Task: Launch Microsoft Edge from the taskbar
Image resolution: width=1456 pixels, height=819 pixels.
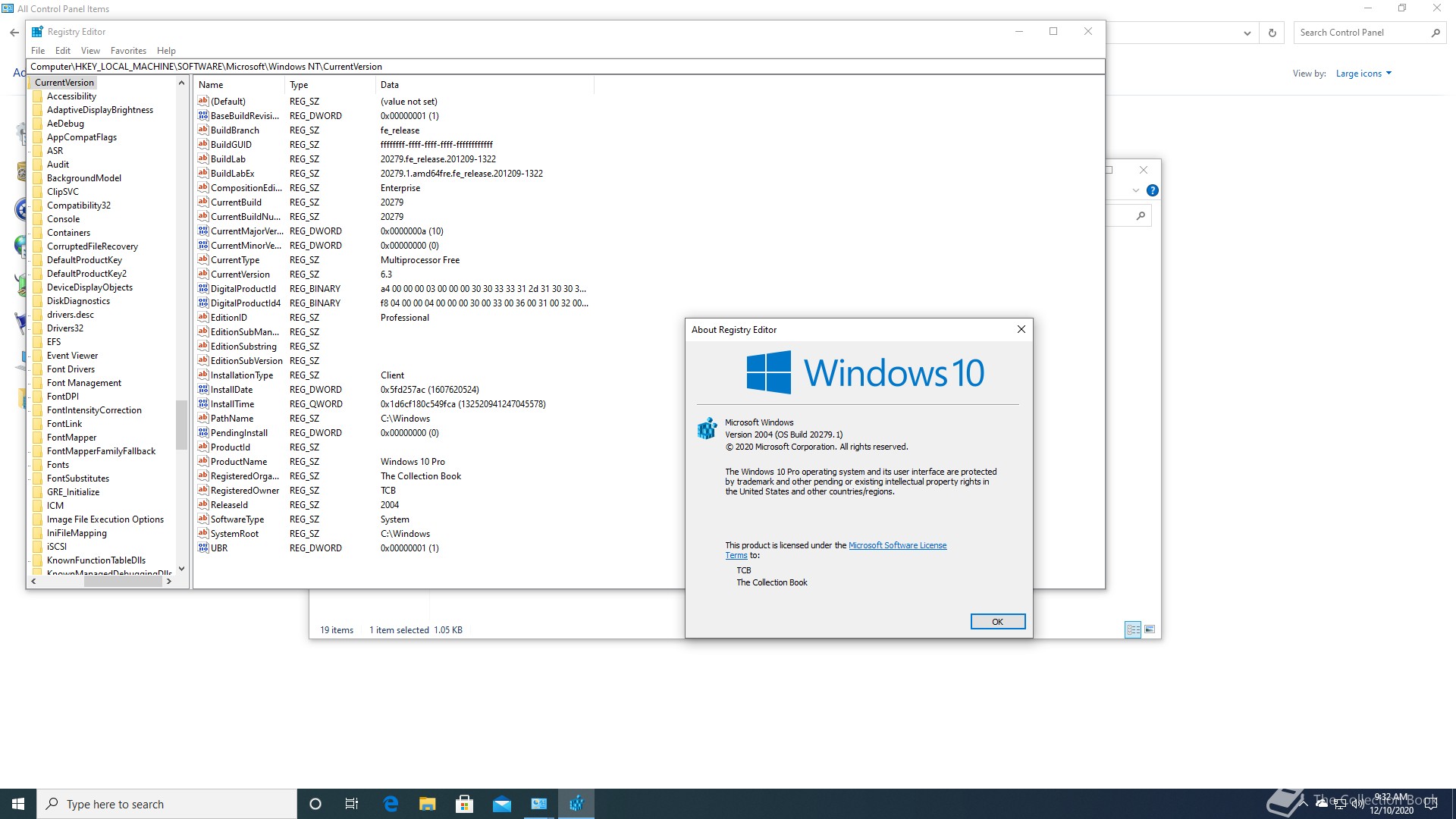Action: 391,804
